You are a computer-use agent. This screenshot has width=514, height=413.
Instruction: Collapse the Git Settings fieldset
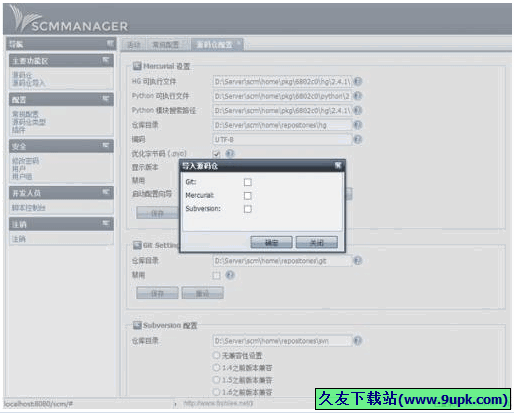[137, 245]
